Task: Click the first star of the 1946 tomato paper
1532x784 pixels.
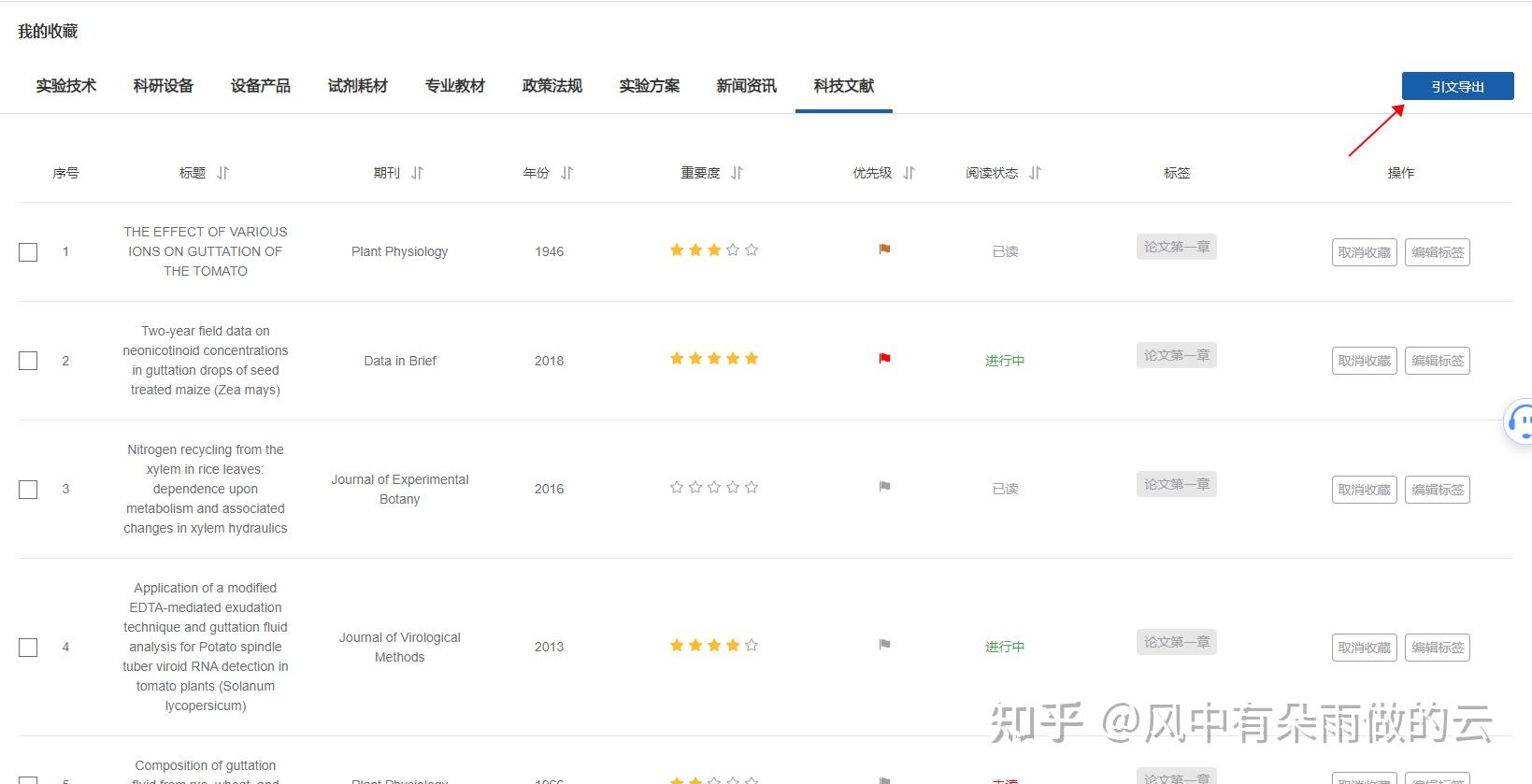Action: [x=677, y=249]
